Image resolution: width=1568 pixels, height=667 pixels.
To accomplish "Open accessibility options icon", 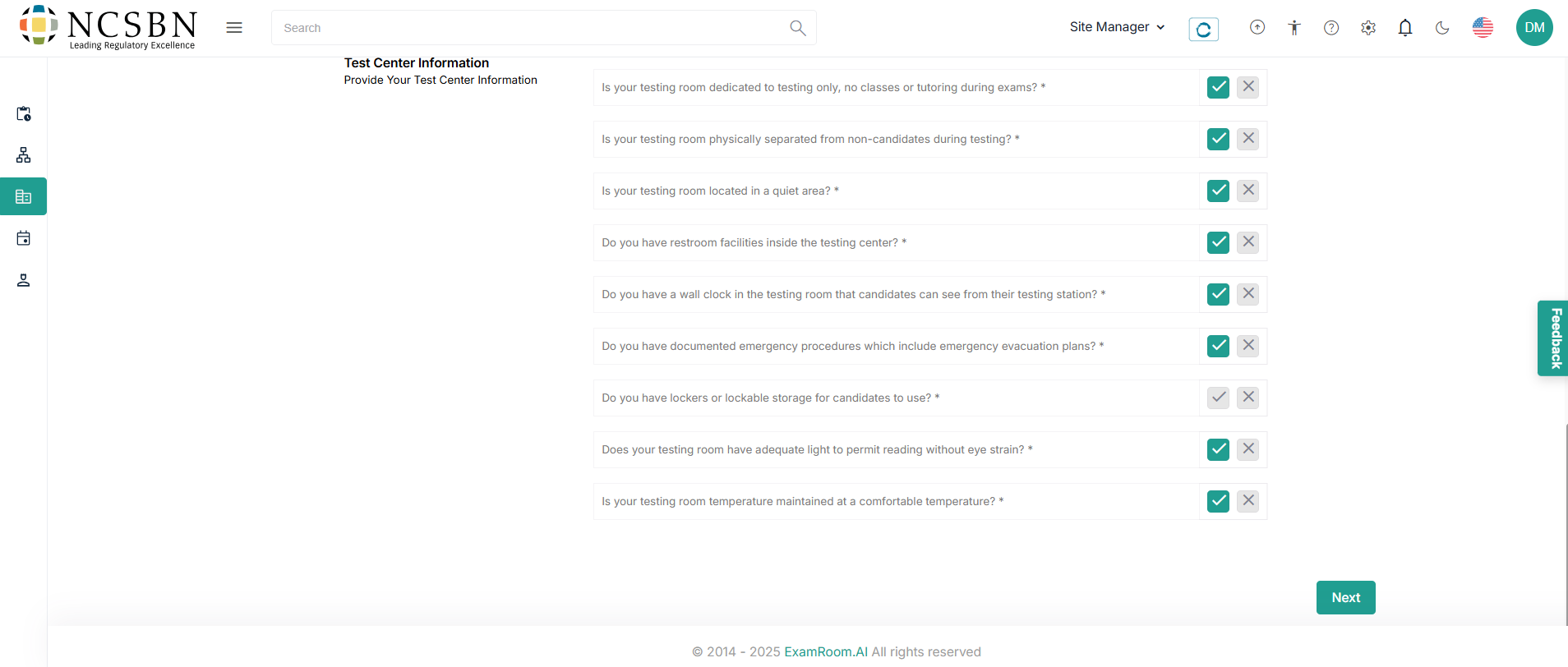I will point(1294,28).
